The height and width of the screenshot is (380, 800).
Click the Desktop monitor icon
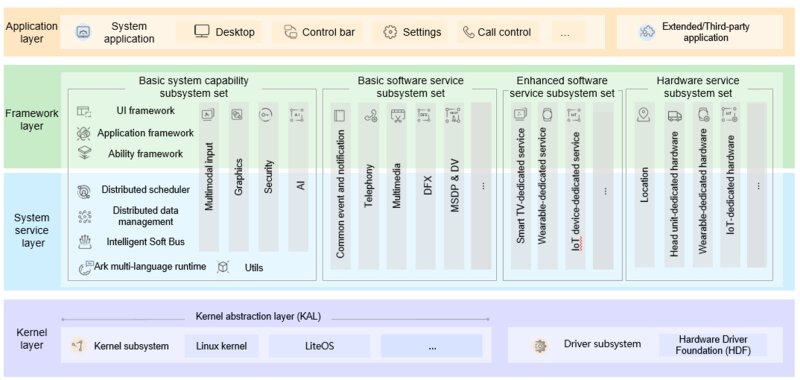pos(202,32)
